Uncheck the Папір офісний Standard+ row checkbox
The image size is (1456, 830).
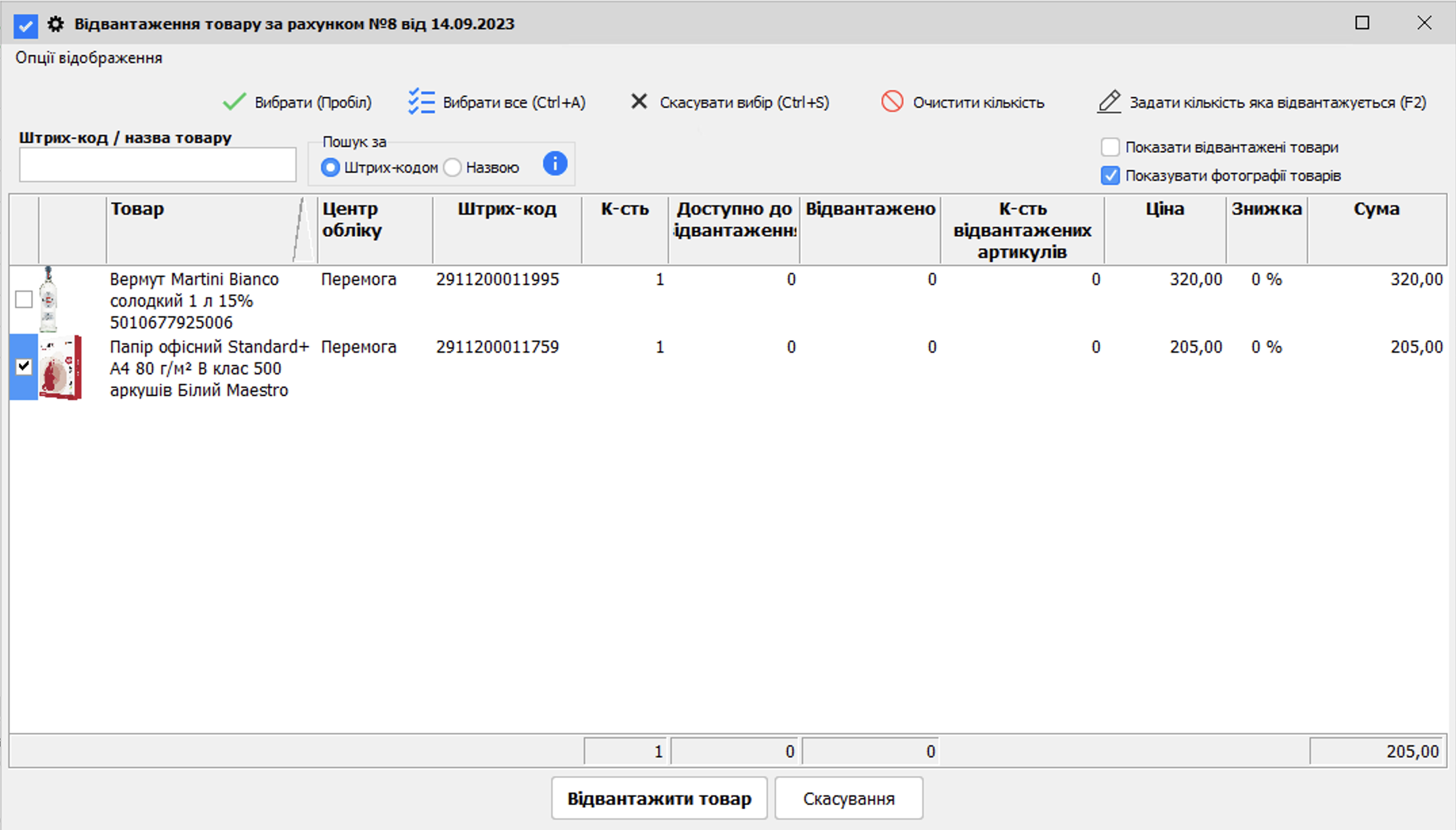coord(24,367)
